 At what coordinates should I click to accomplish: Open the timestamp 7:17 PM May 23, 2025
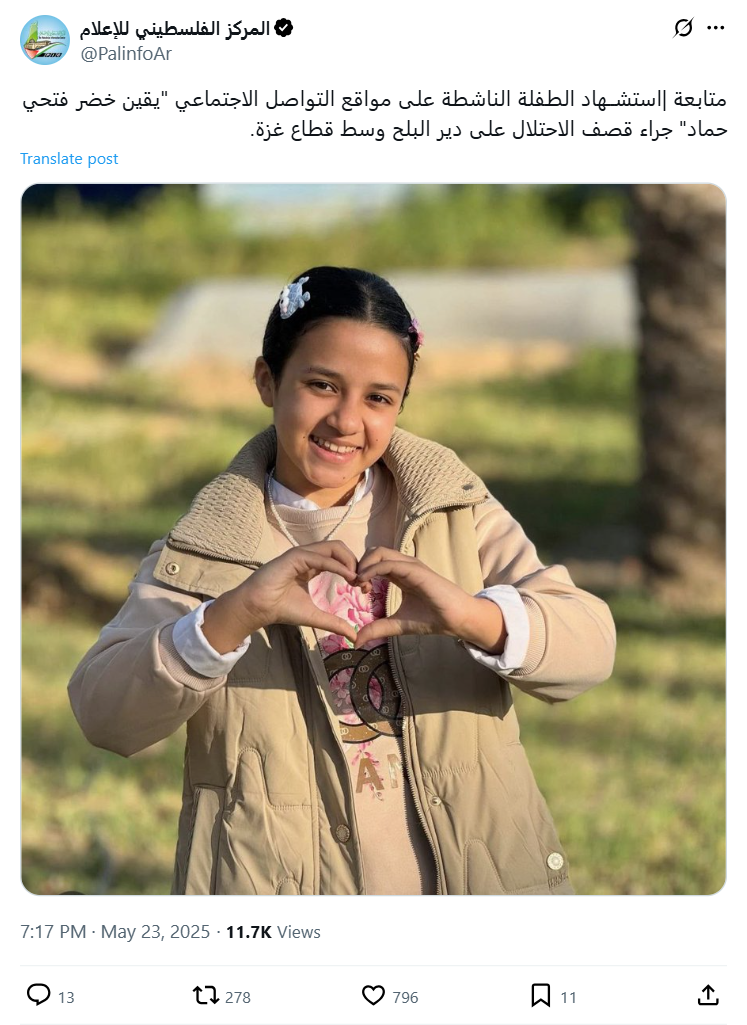(115, 932)
